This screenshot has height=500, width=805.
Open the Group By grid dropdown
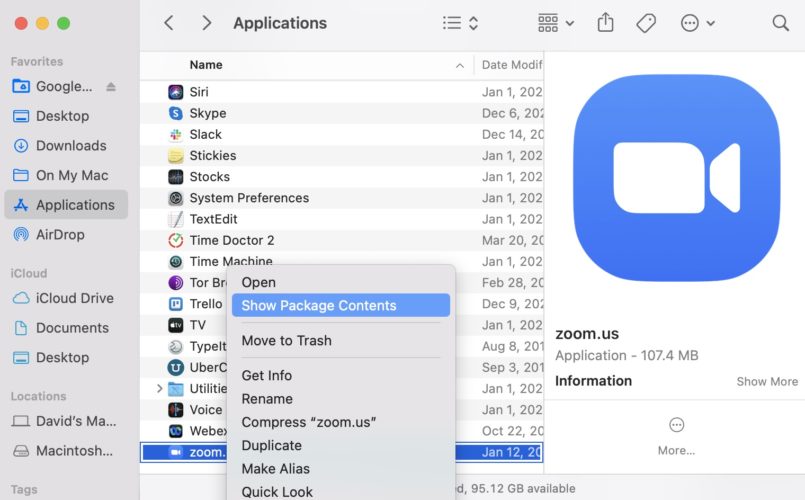click(555, 23)
